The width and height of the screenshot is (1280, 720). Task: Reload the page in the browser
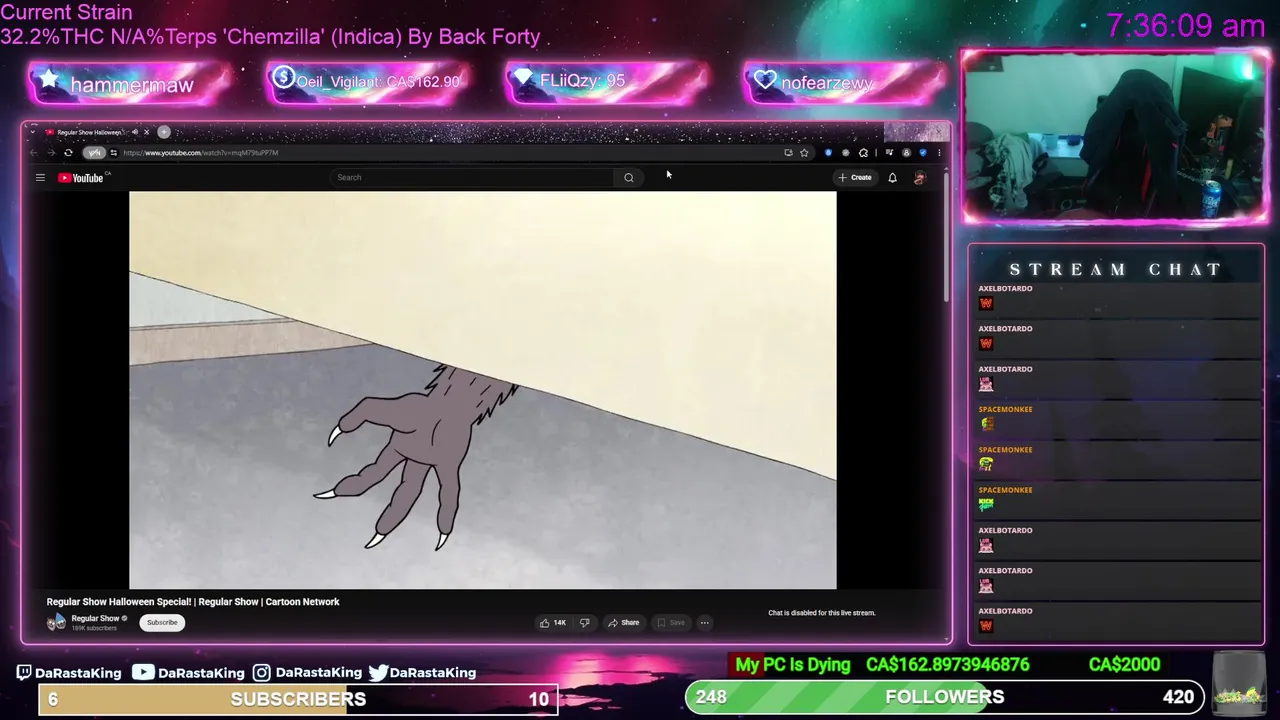(68, 153)
